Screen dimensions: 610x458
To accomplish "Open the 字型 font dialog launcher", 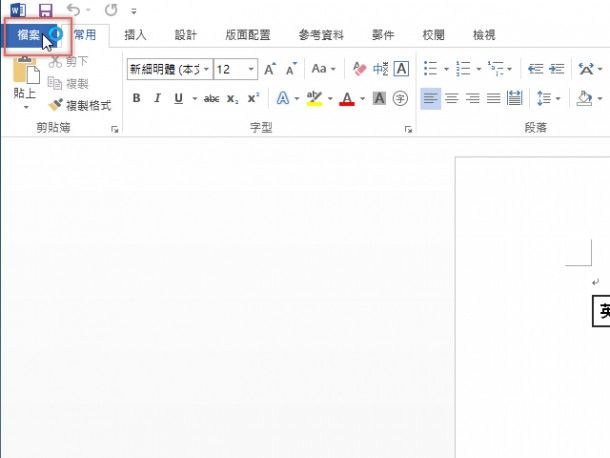I will pyautogui.click(x=408, y=130).
